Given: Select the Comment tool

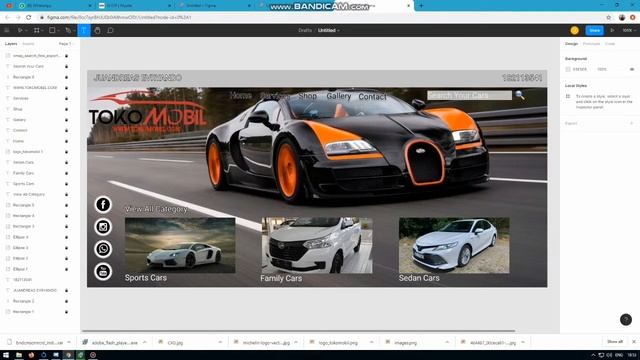Looking at the screenshot, I should tap(110, 30).
